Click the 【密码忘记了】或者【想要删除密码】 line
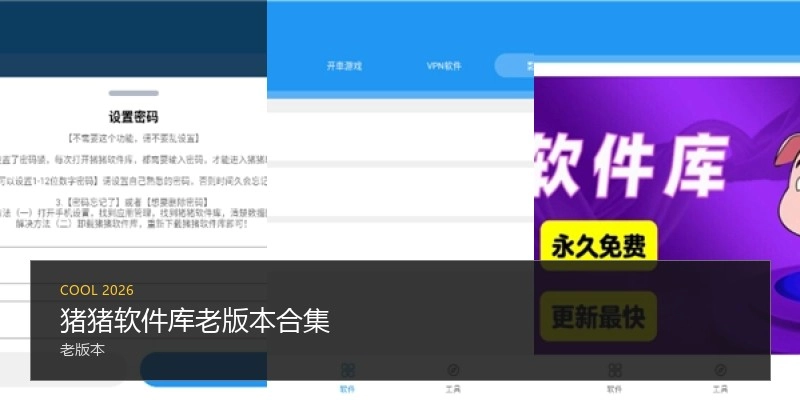The height and width of the screenshot is (400, 800). click(x=132, y=203)
